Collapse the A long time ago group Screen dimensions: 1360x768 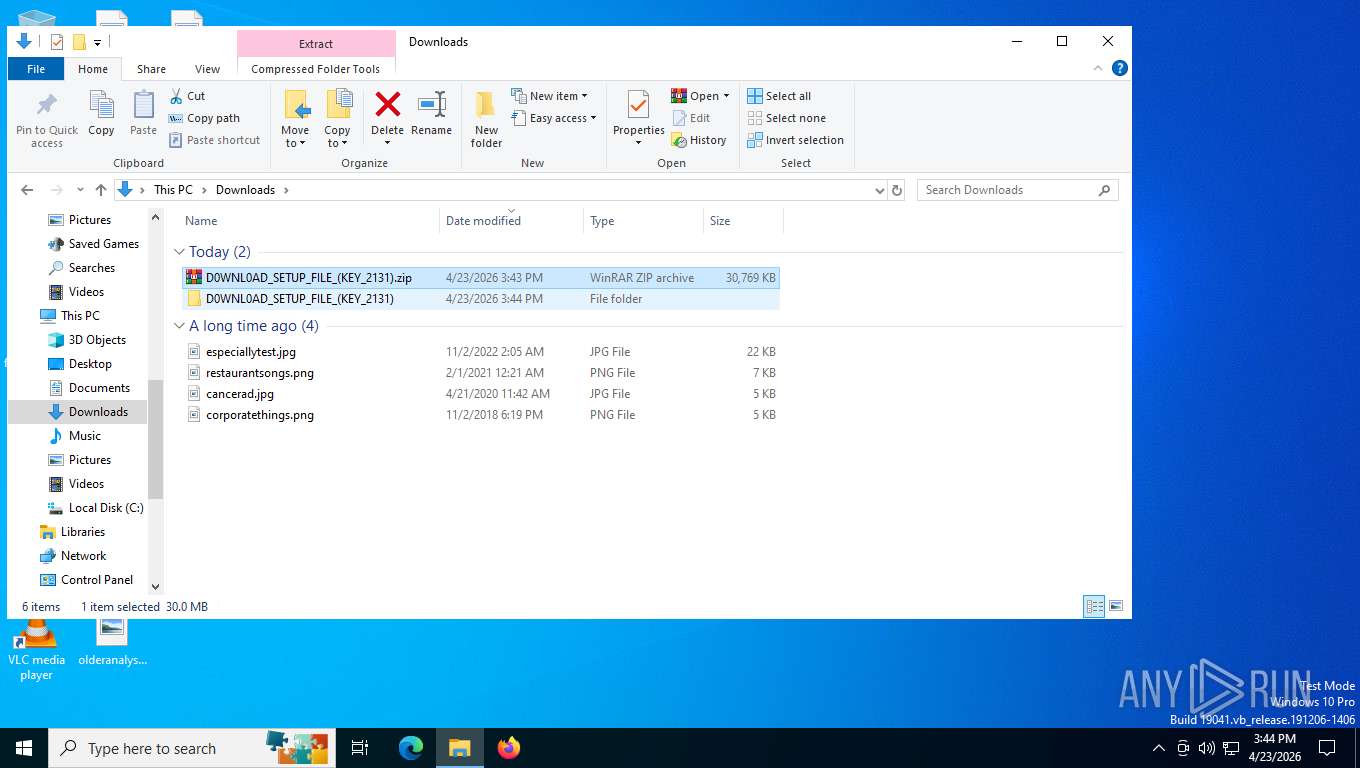point(180,326)
